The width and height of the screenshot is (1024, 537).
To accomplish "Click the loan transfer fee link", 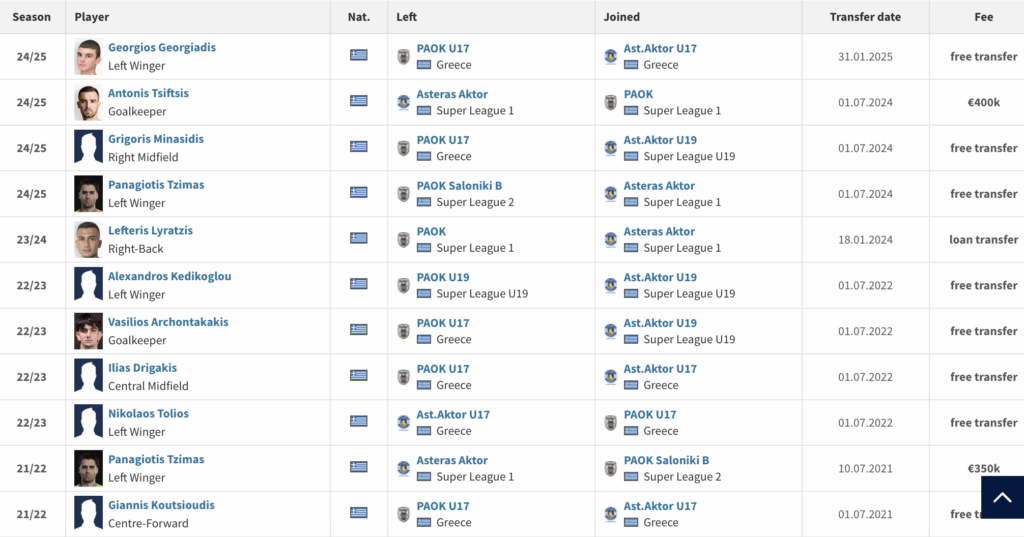I will pos(983,240).
